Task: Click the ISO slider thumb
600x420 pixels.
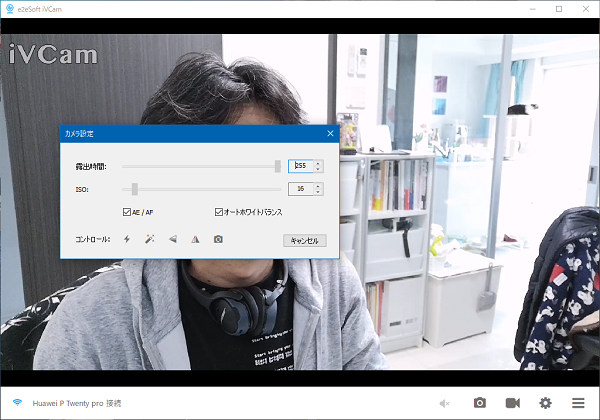Action: pos(135,189)
